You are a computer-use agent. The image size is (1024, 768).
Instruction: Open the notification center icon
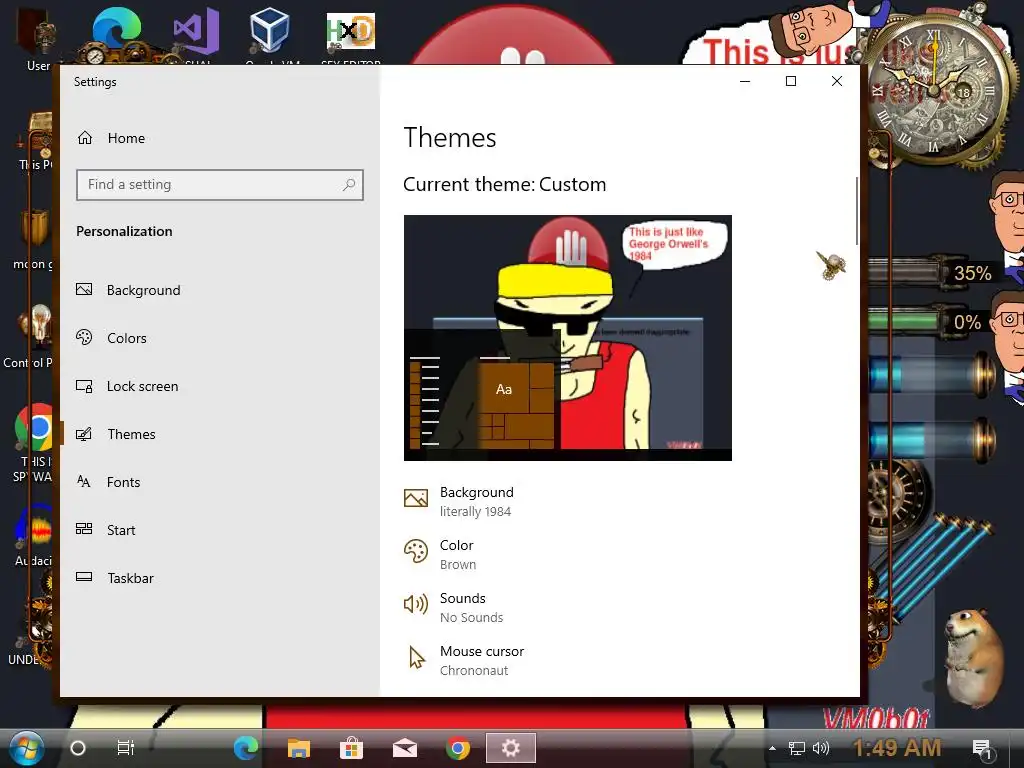pos(982,750)
